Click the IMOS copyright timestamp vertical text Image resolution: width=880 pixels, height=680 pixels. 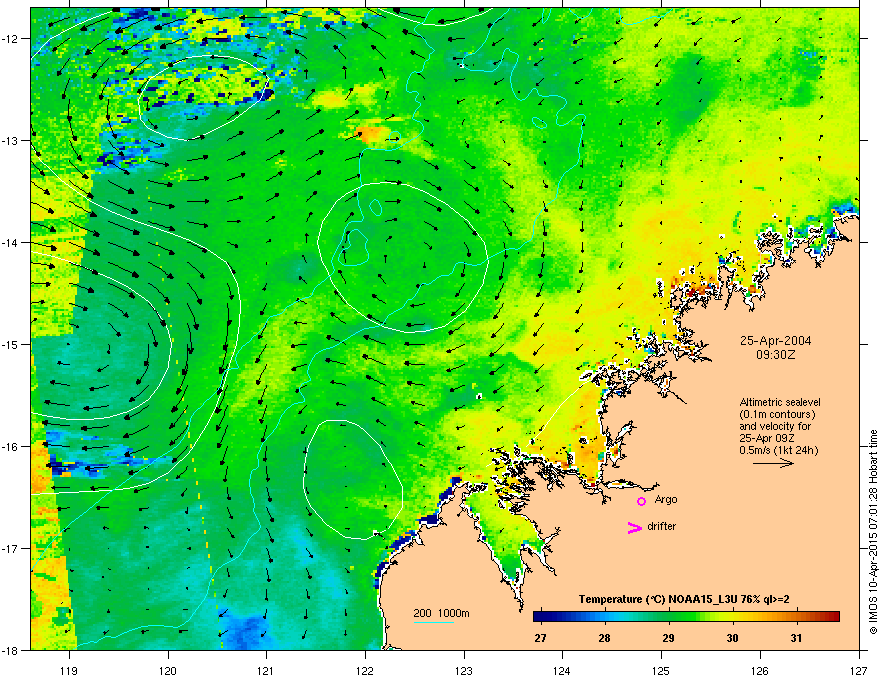tap(873, 532)
